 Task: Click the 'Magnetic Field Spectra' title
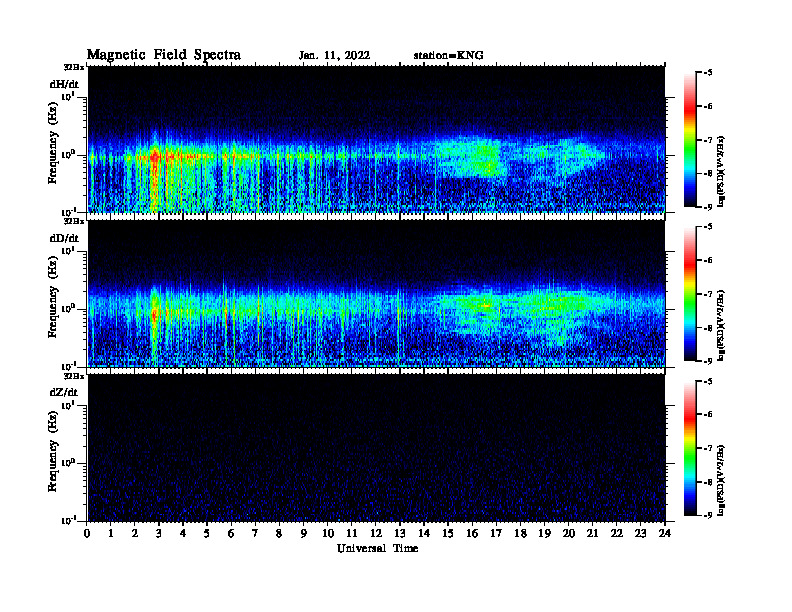(164, 55)
